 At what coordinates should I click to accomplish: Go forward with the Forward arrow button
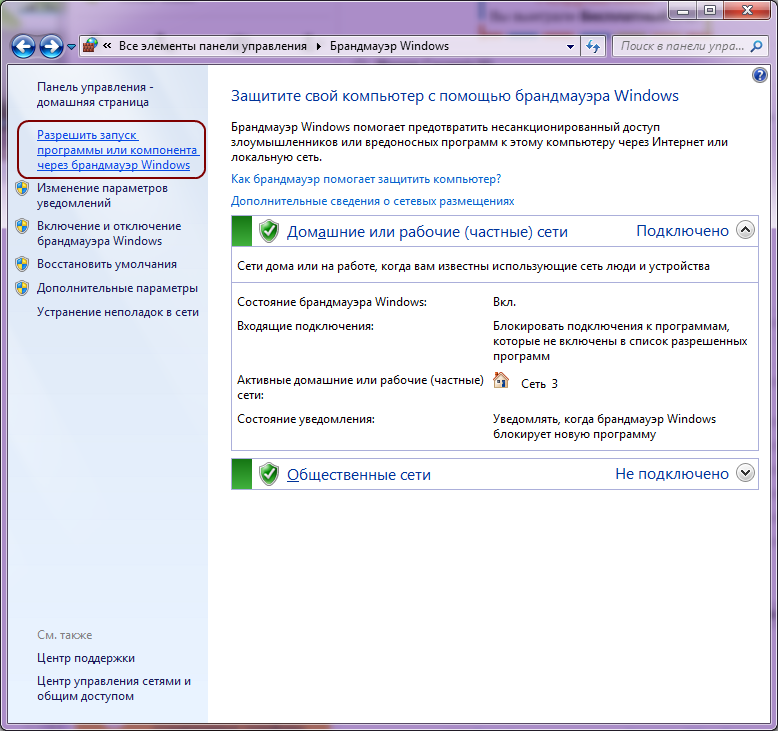pos(52,47)
